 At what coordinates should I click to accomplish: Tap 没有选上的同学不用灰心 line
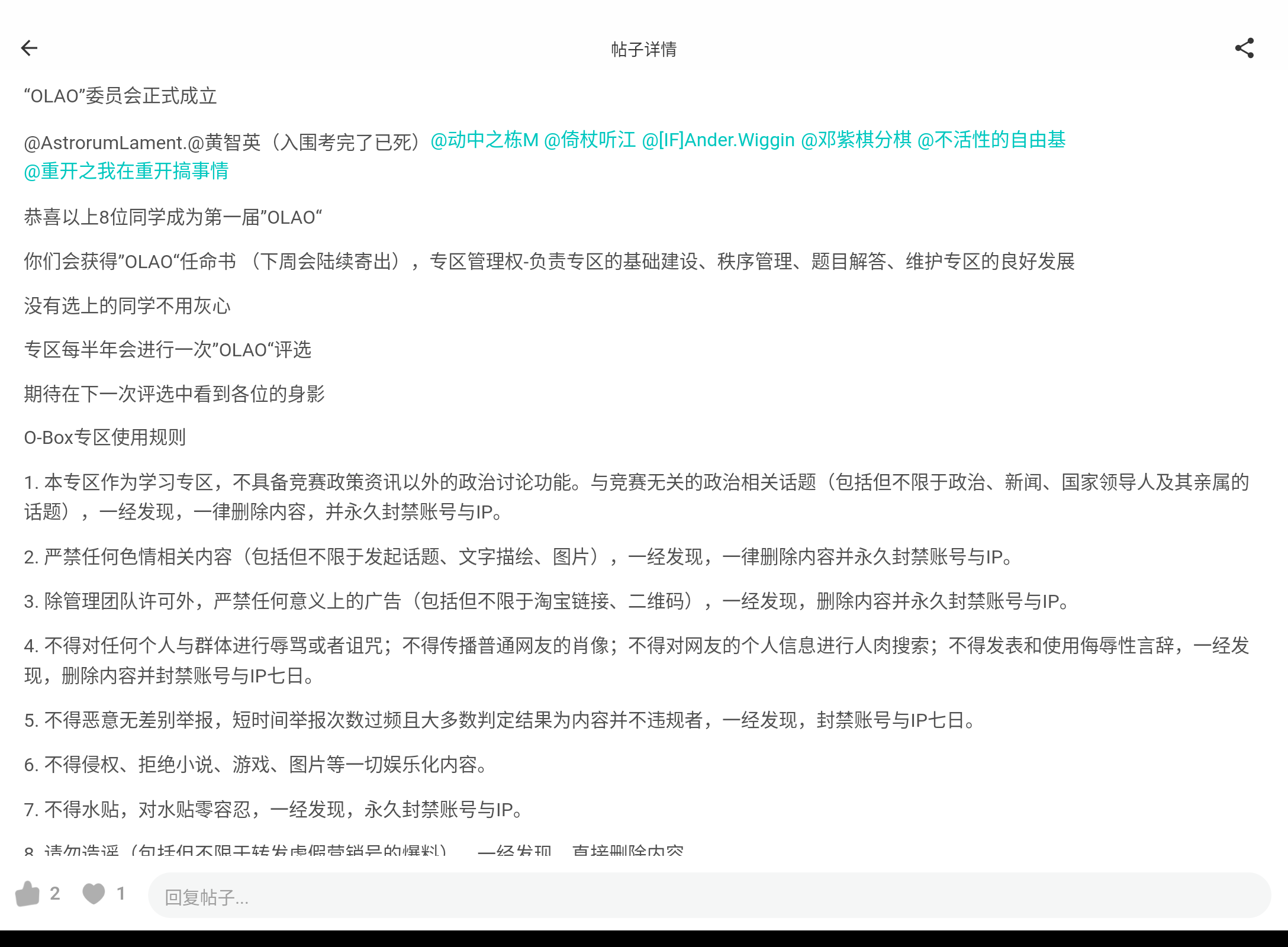pos(127,306)
